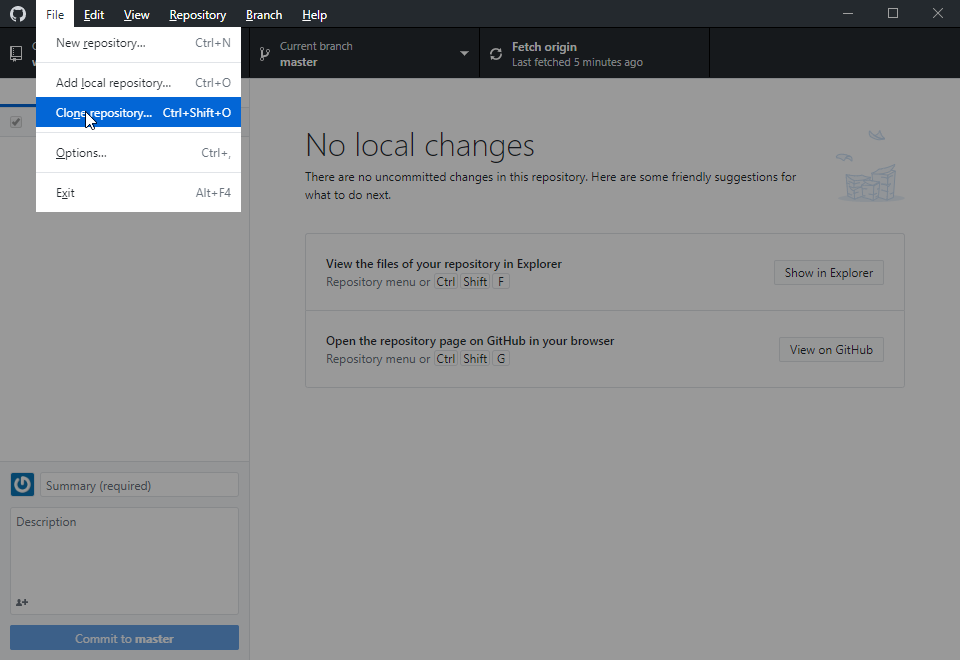
Task: Minimize the GitHub Desktop window
Action: point(848,13)
